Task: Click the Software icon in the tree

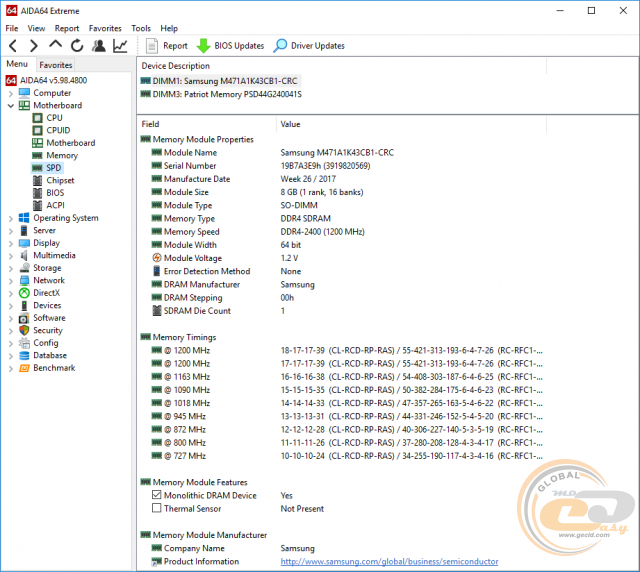Action: (24, 318)
